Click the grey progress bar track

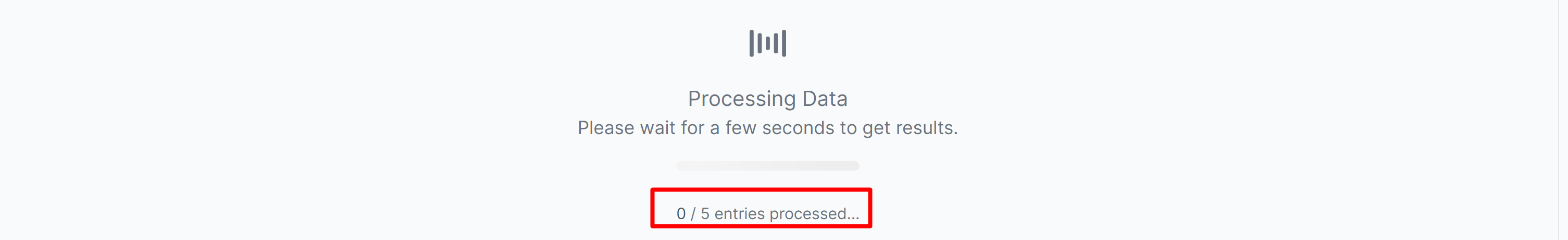pyautogui.click(x=767, y=166)
